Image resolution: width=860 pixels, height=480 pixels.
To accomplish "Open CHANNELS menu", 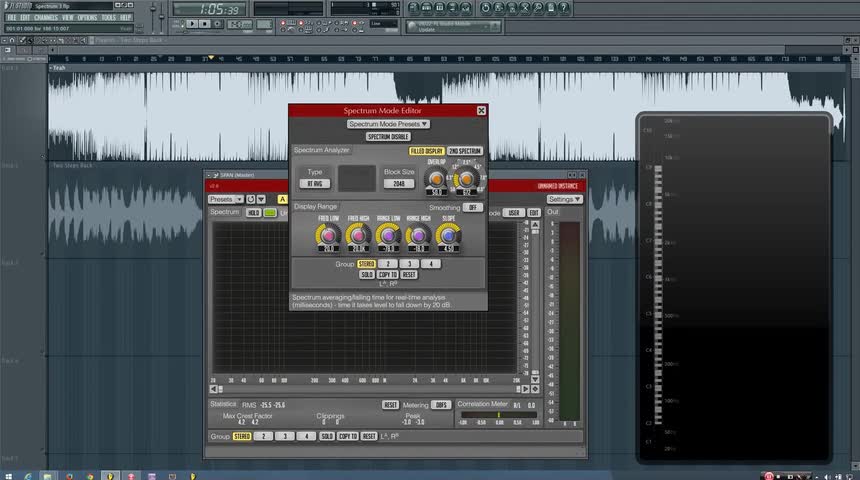I will [x=46, y=18].
